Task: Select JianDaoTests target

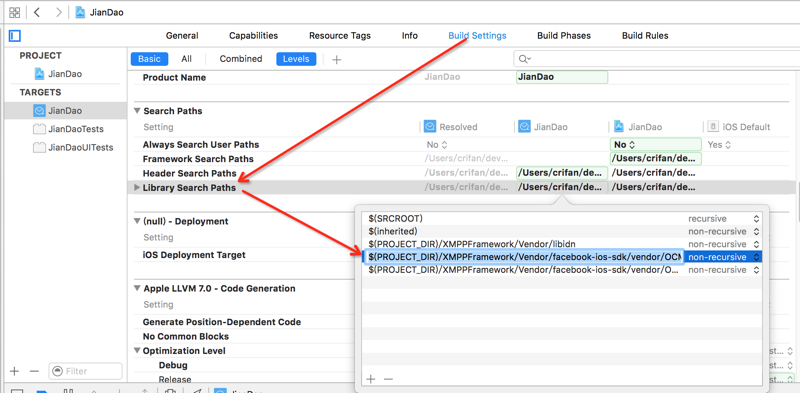Action: click(x=68, y=129)
